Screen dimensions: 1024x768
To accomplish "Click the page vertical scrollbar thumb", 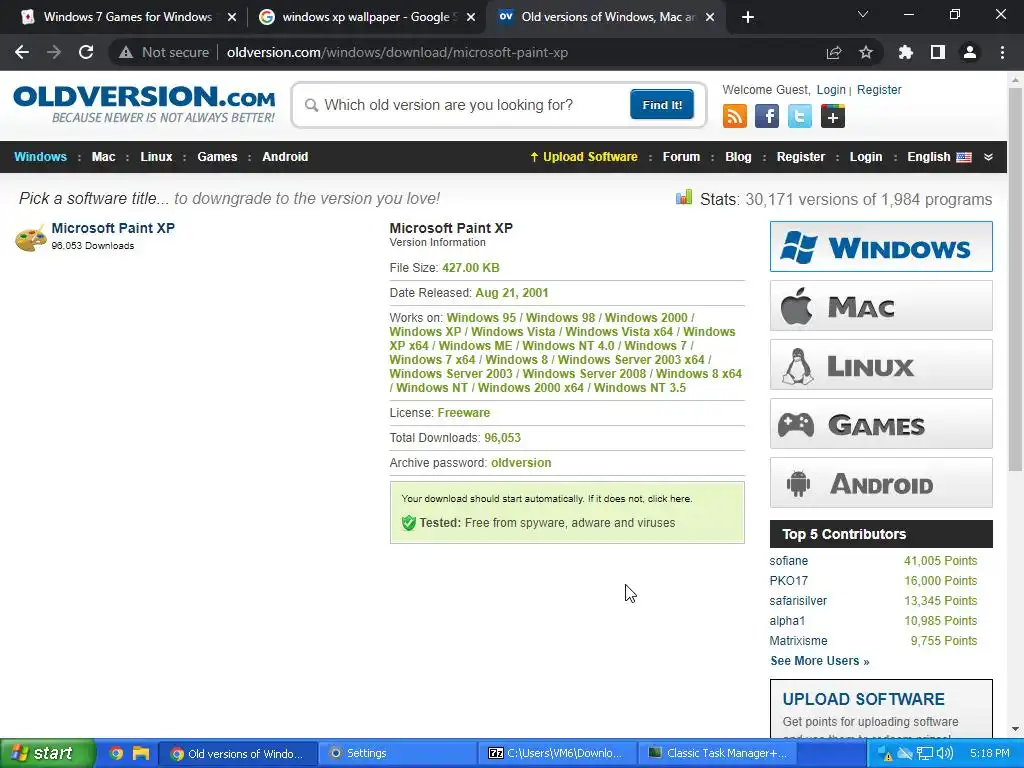I will 1015,280.
